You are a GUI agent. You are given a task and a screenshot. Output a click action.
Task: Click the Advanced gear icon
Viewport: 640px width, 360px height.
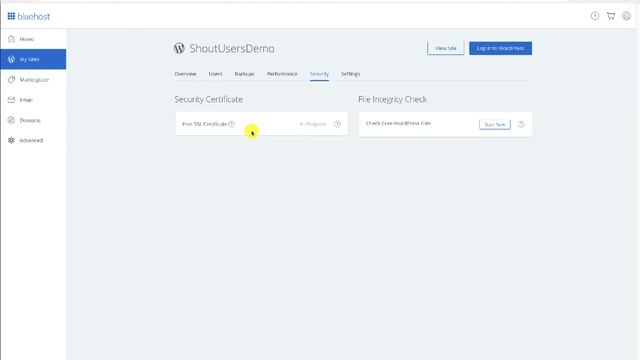(x=11, y=140)
